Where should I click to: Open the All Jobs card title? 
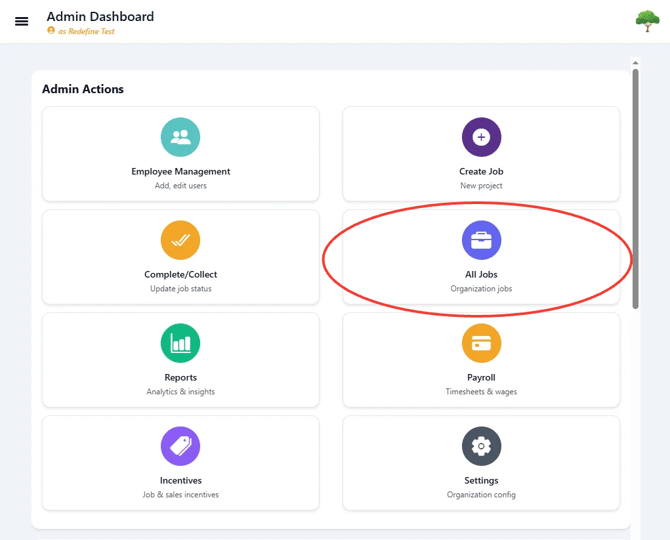click(x=481, y=274)
